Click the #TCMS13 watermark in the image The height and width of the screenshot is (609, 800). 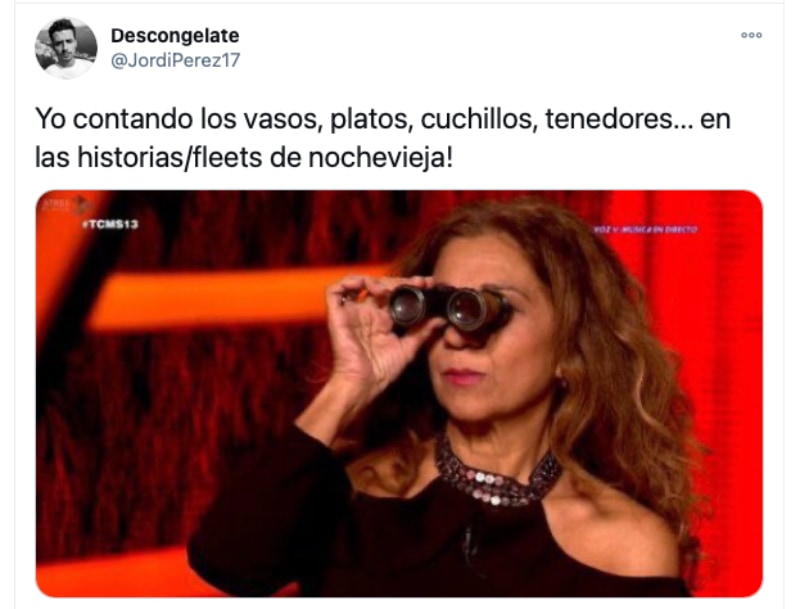[111, 223]
